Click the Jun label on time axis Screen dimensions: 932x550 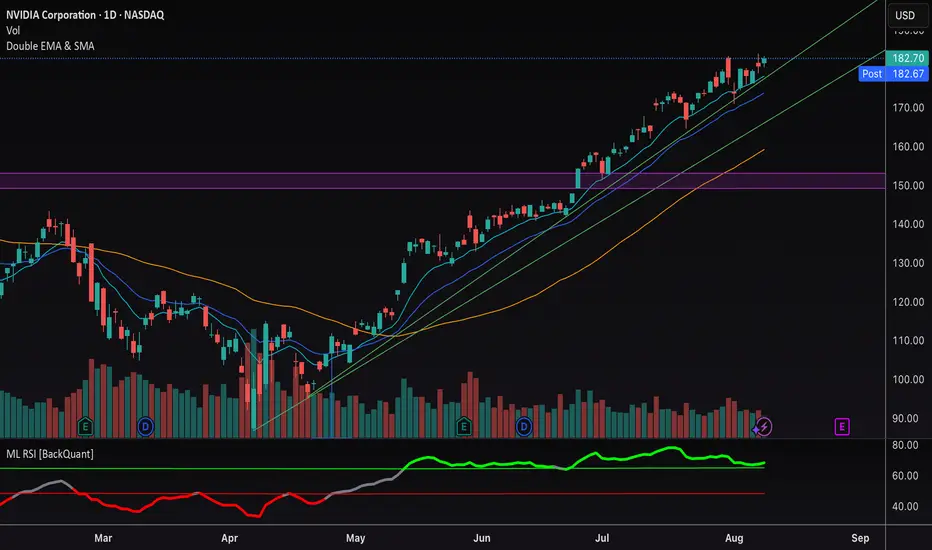[482, 538]
